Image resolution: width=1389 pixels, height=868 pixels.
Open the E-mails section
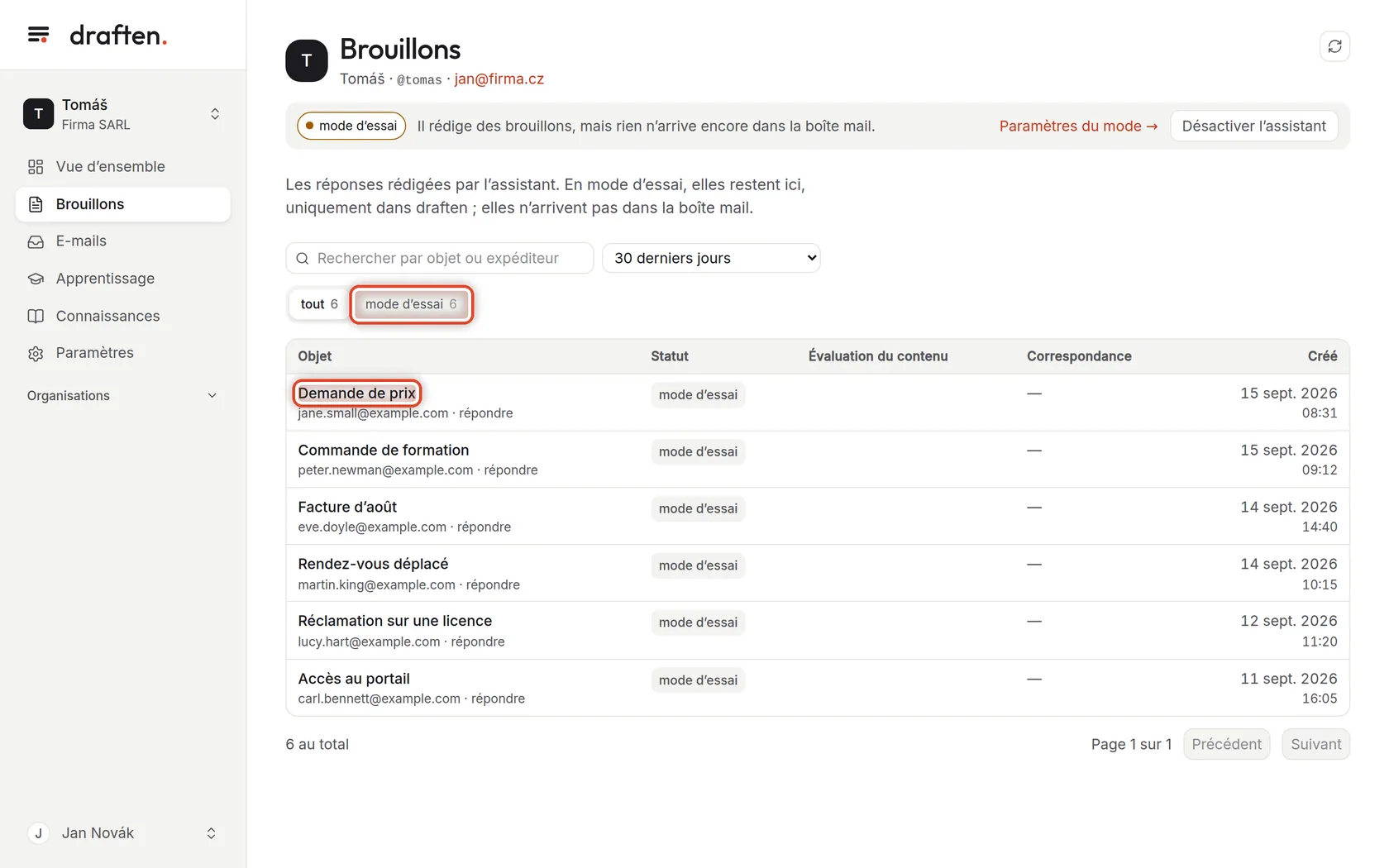[x=122, y=241]
